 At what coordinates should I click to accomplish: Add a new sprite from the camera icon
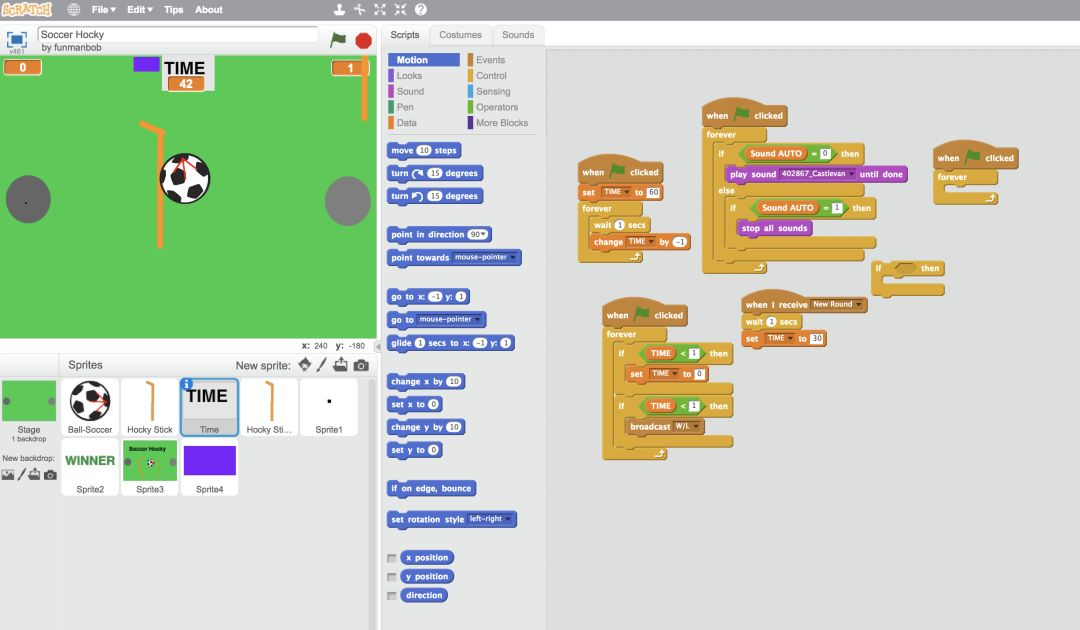pyautogui.click(x=361, y=365)
